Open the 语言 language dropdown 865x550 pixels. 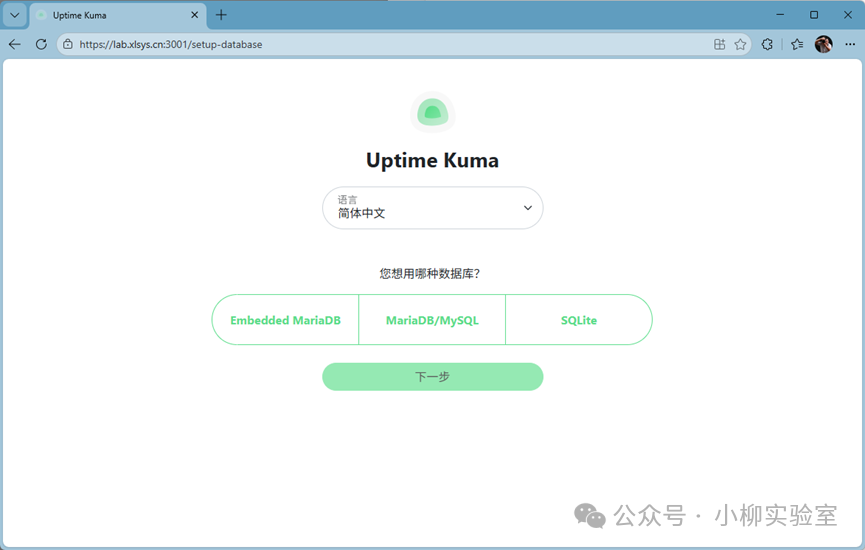432,208
